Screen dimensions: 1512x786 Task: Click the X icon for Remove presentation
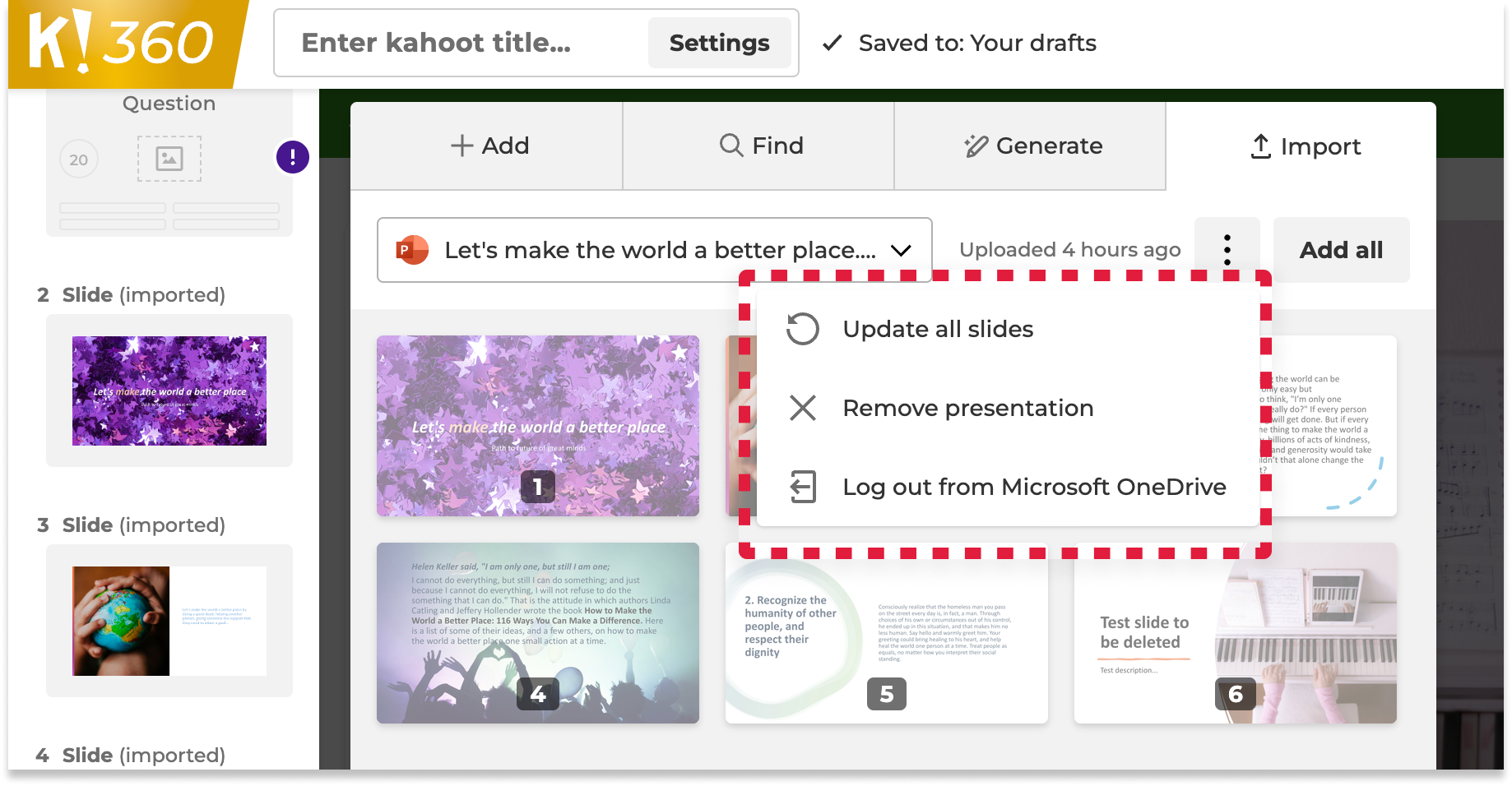pyautogui.click(x=802, y=408)
